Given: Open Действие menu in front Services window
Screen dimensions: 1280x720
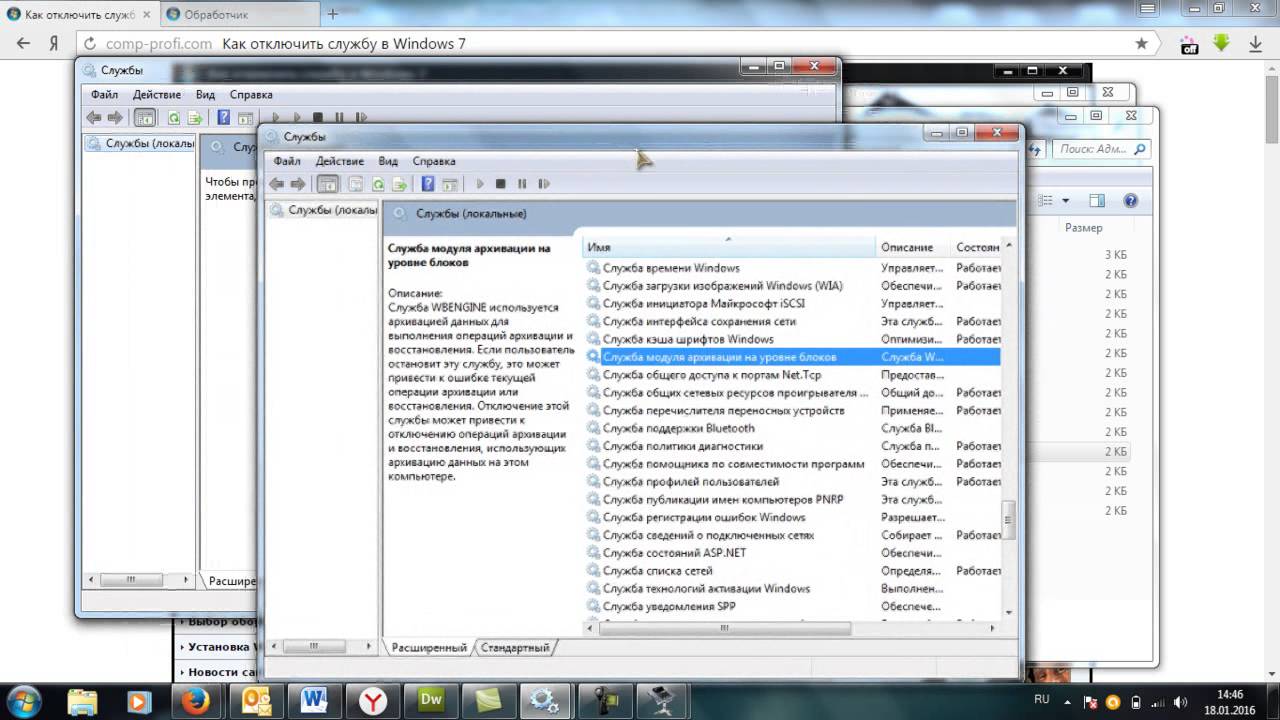Looking at the screenshot, I should pyautogui.click(x=340, y=161).
